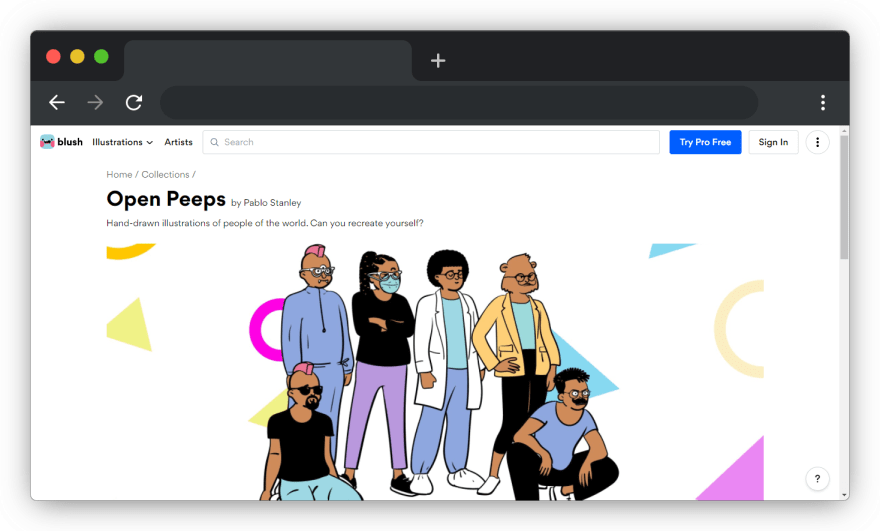Image resolution: width=880 pixels, height=531 pixels.
Task: Open the help question mark button
Action: [x=817, y=479]
